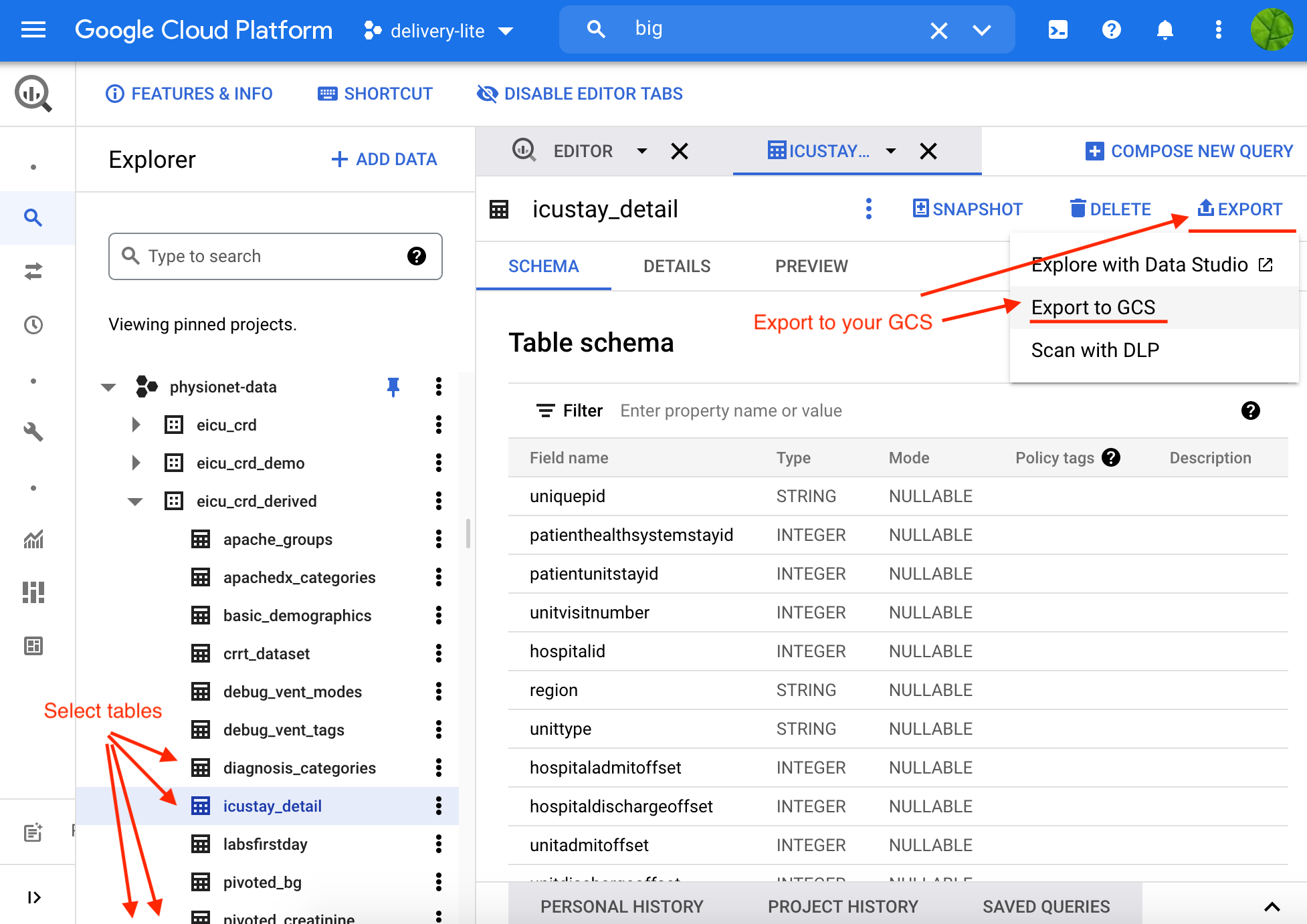Close the Editor tab
The width and height of the screenshot is (1307, 924).
(x=679, y=151)
